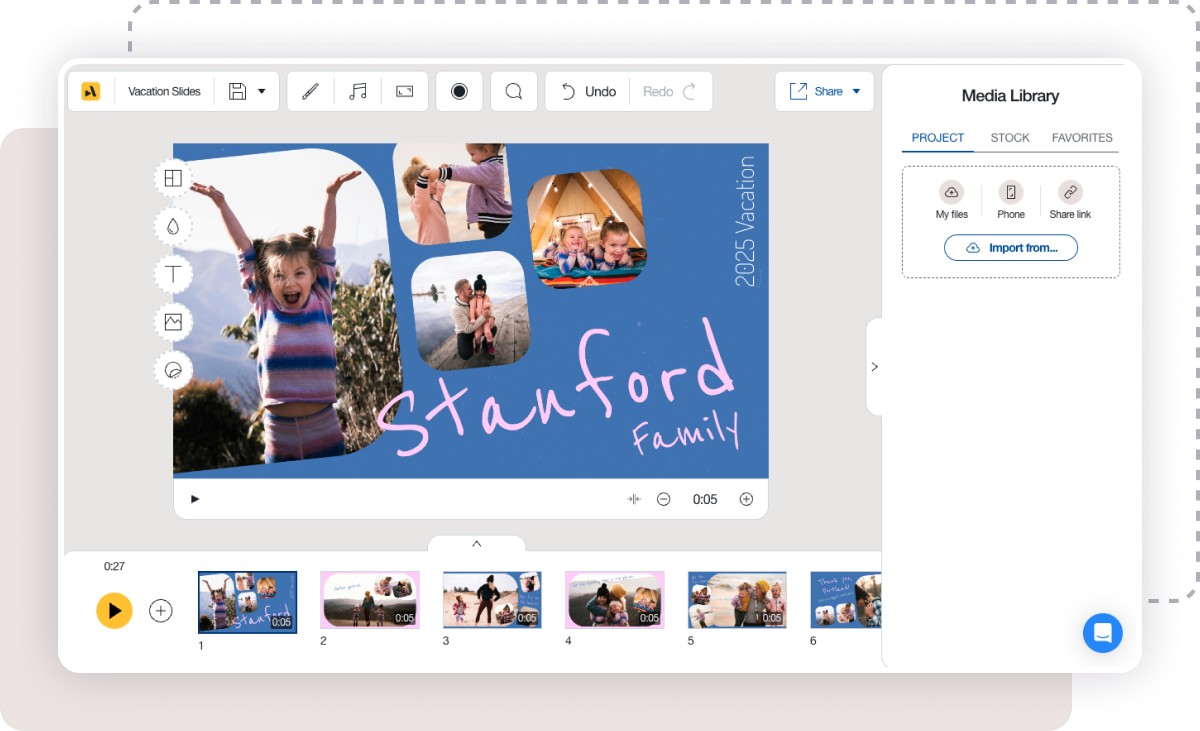Click the record button in the toolbar
1200x731 pixels.
(459, 91)
